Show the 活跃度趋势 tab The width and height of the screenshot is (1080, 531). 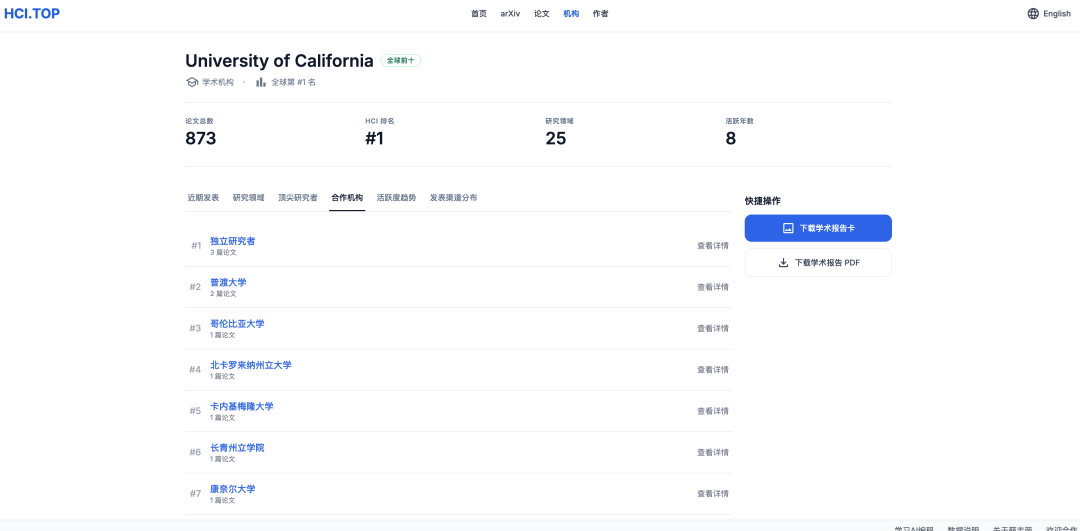pyautogui.click(x=396, y=198)
